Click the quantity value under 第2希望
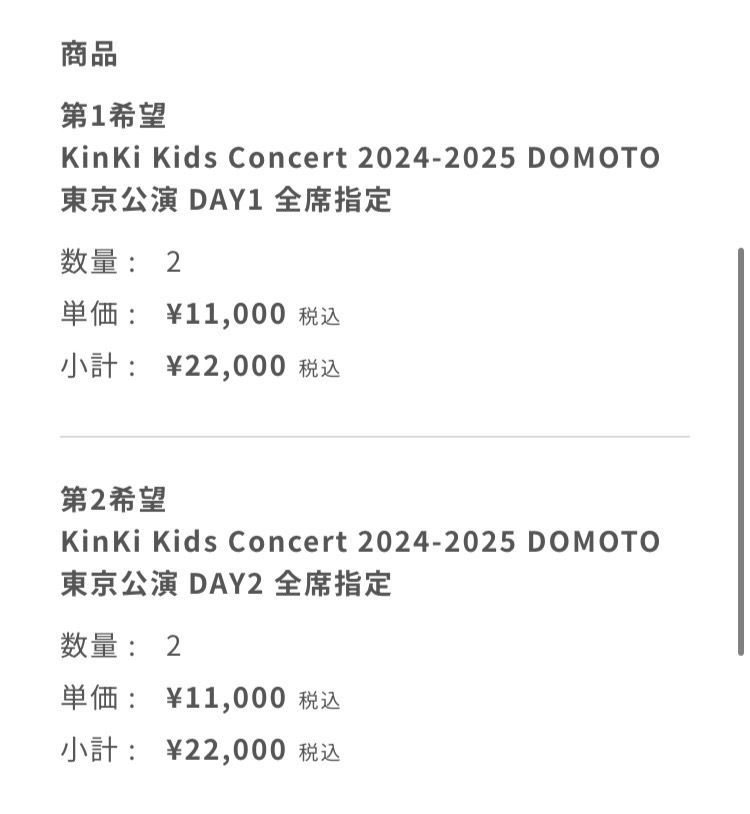The image size is (750, 814). (x=173, y=646)
